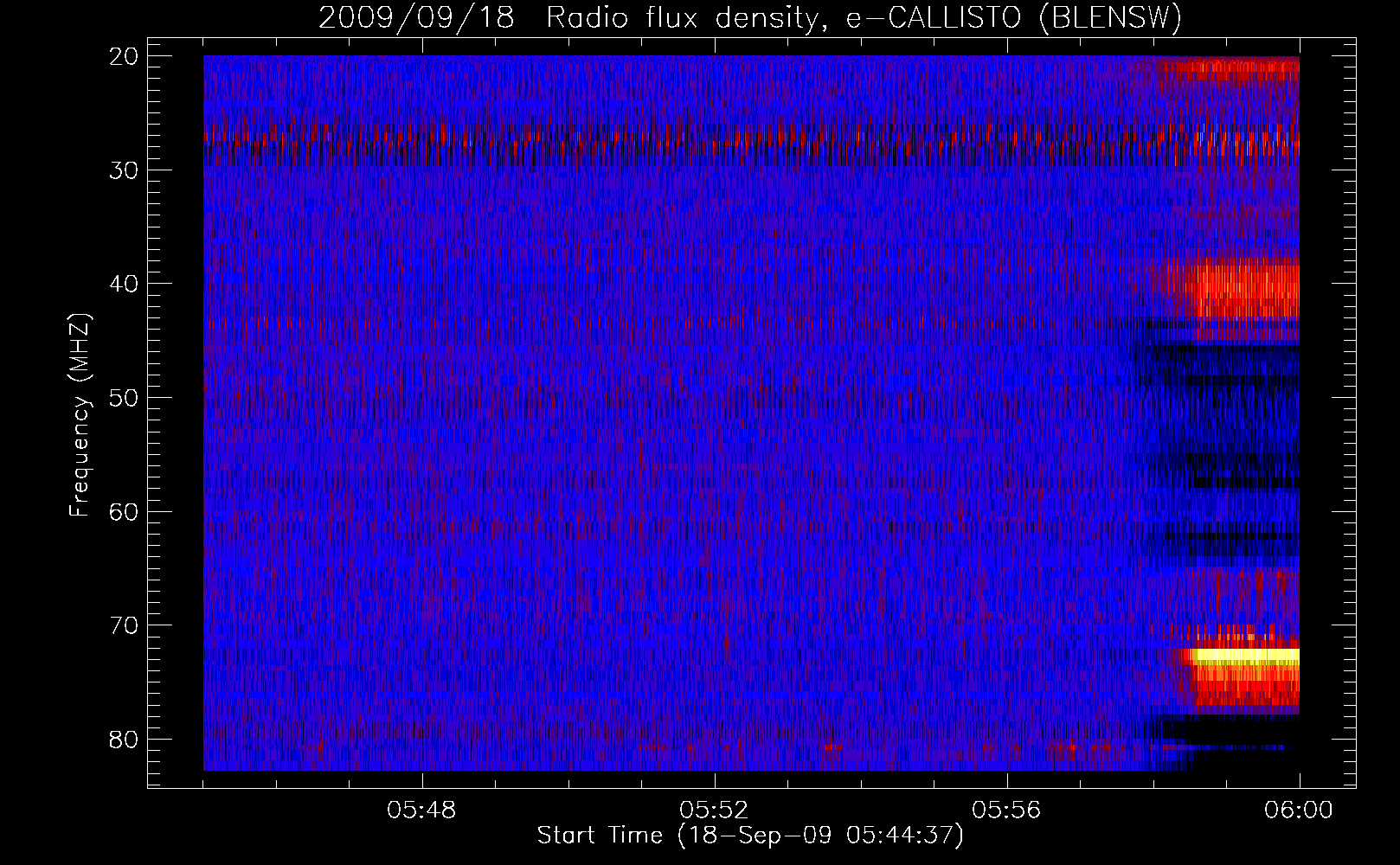Click the frequency tick label 80
1400x865 pixels.
125,739
